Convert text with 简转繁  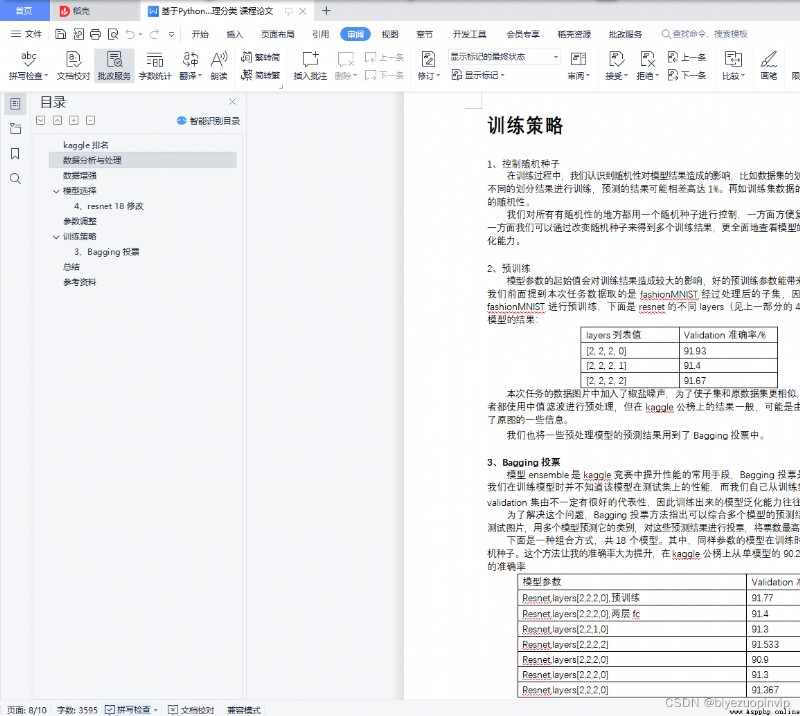pos(260,75)
